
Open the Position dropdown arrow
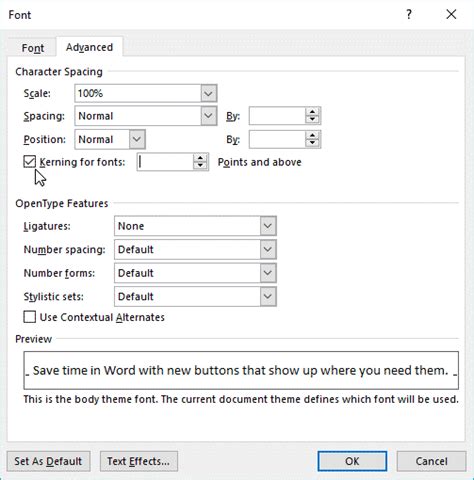click(x=137, y=139)
